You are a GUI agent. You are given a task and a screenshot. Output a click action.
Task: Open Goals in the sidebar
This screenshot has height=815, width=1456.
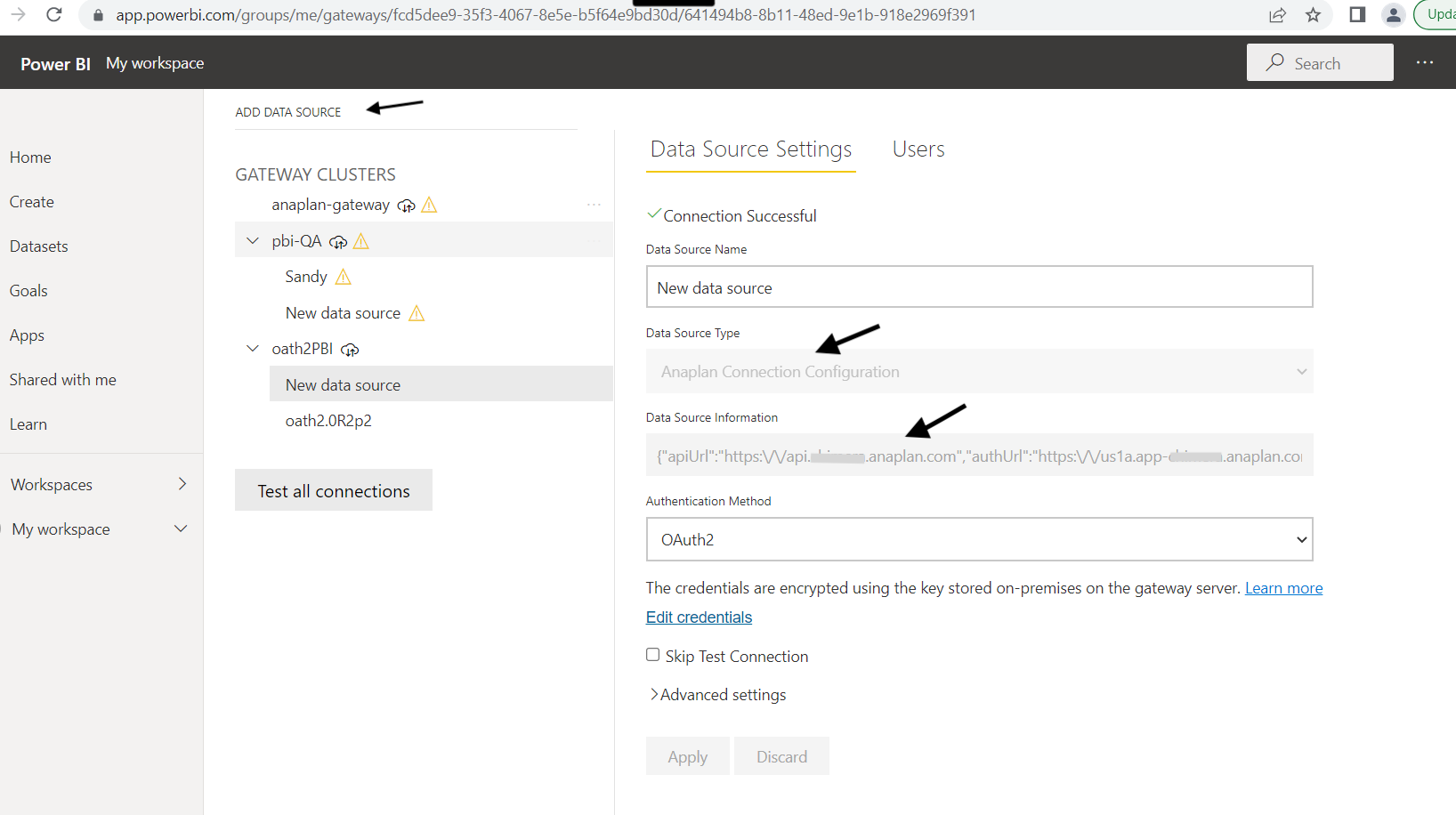(28, 291)
